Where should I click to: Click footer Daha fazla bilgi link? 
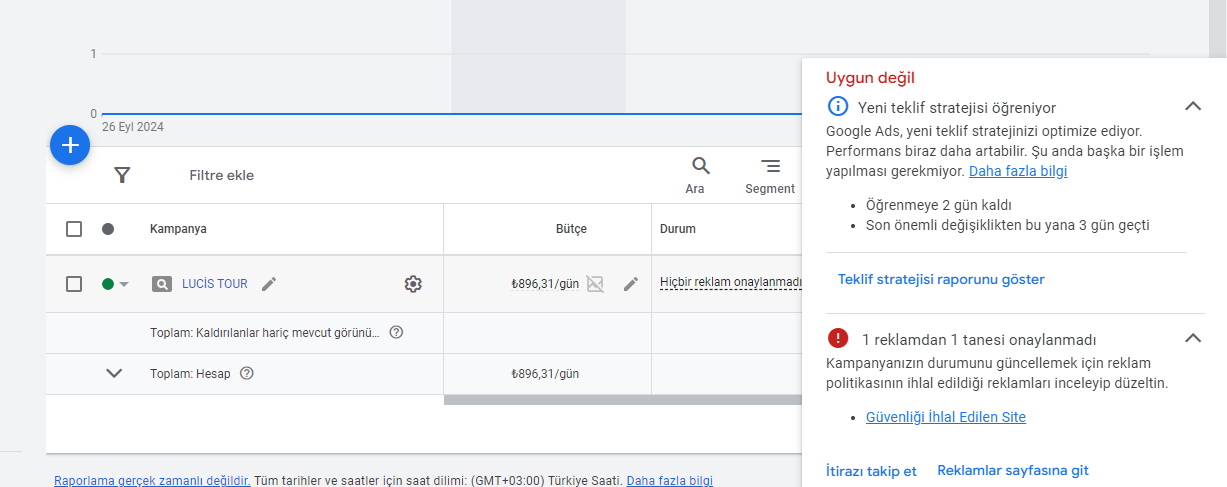click(670, 480)
